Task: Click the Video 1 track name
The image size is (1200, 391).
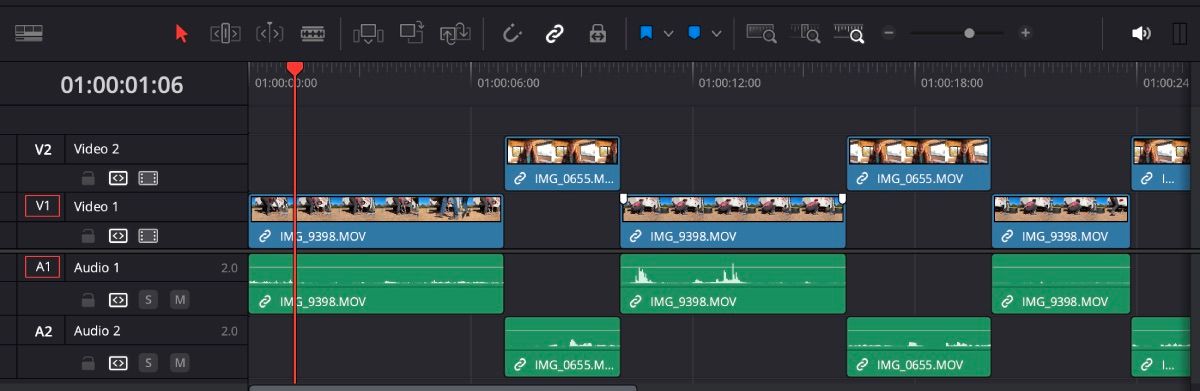Action: pos(96,206)
